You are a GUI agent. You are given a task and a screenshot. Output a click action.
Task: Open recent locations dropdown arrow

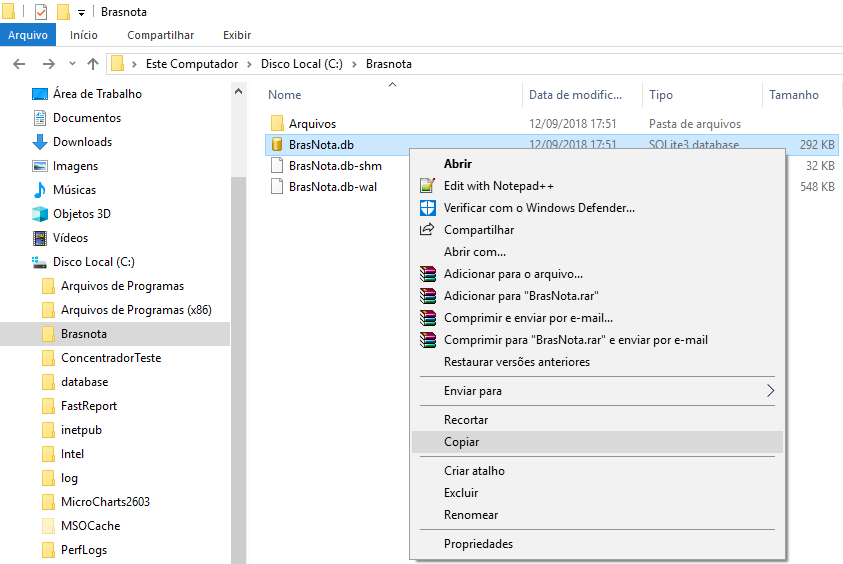pos(72,64)
